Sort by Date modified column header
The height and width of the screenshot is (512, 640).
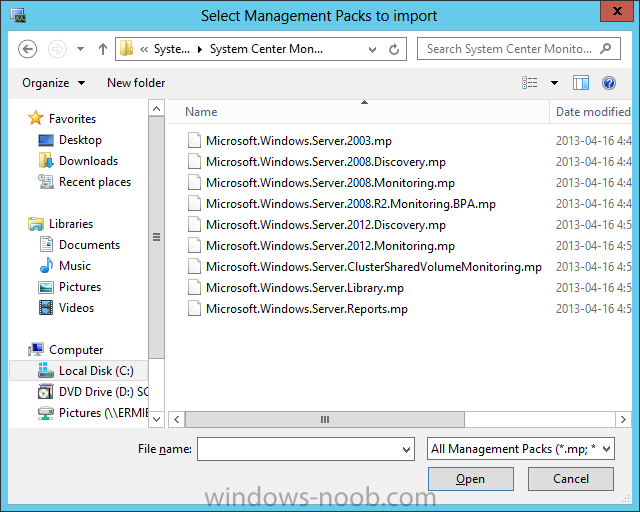tap(593, 112)
